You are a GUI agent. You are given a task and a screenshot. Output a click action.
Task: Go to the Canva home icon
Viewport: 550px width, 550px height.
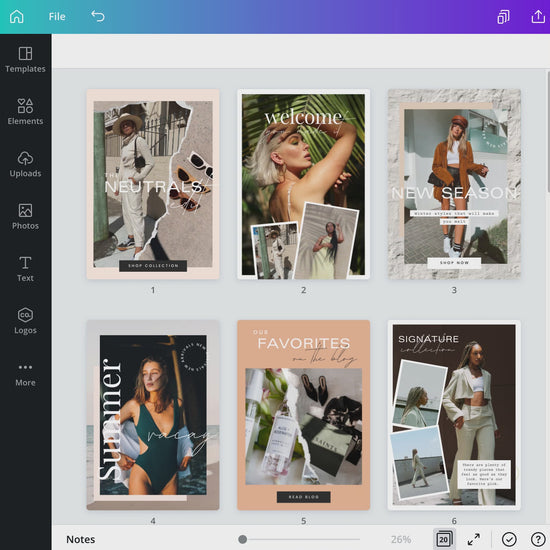click(16, 16)
